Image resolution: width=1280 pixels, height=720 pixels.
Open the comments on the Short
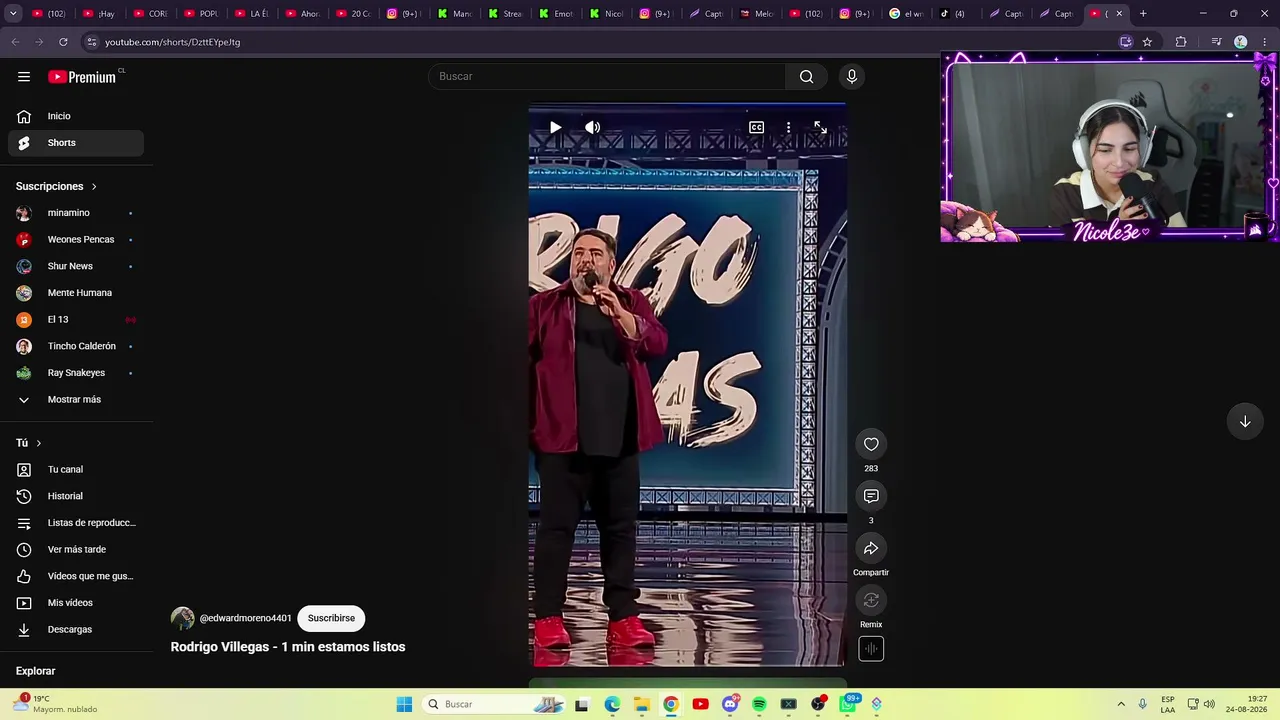click(871, 497)
